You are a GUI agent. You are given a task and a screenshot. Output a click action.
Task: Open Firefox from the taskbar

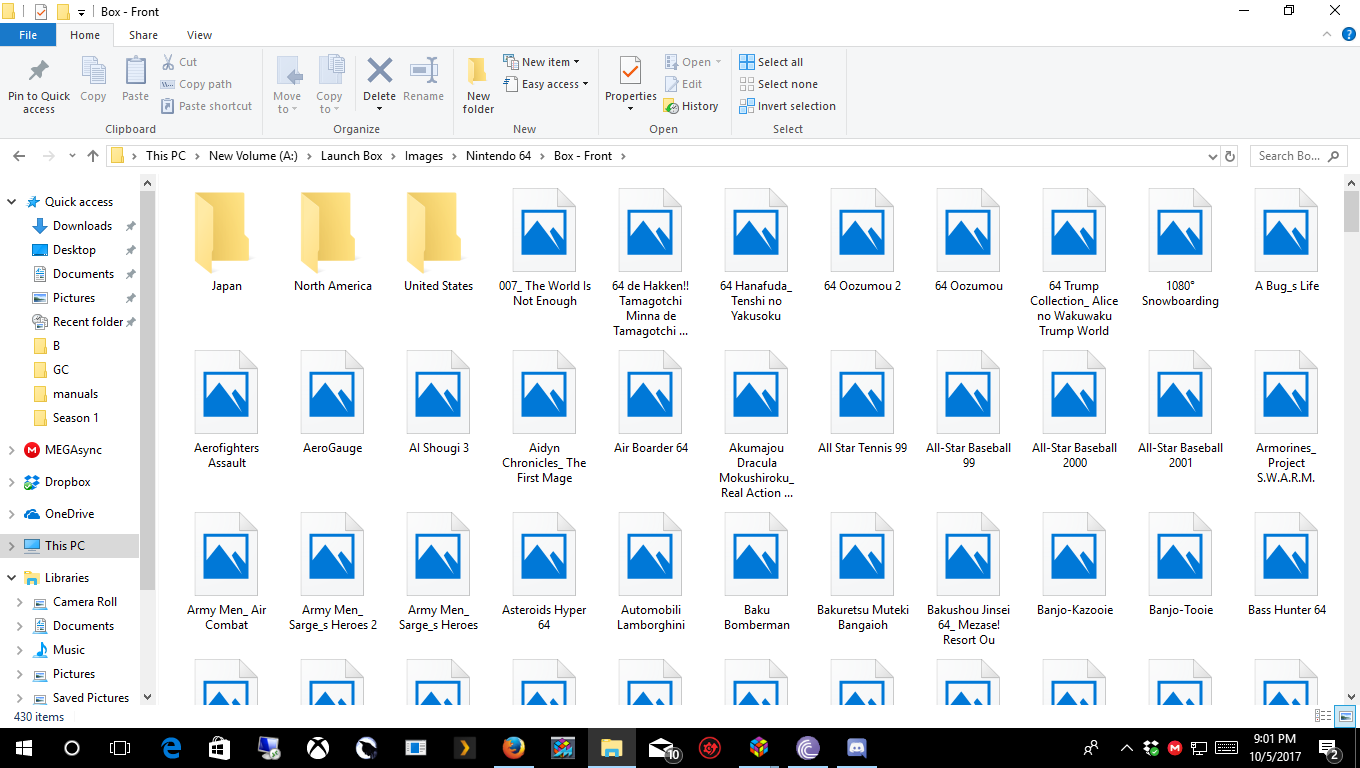coord(514,748)
